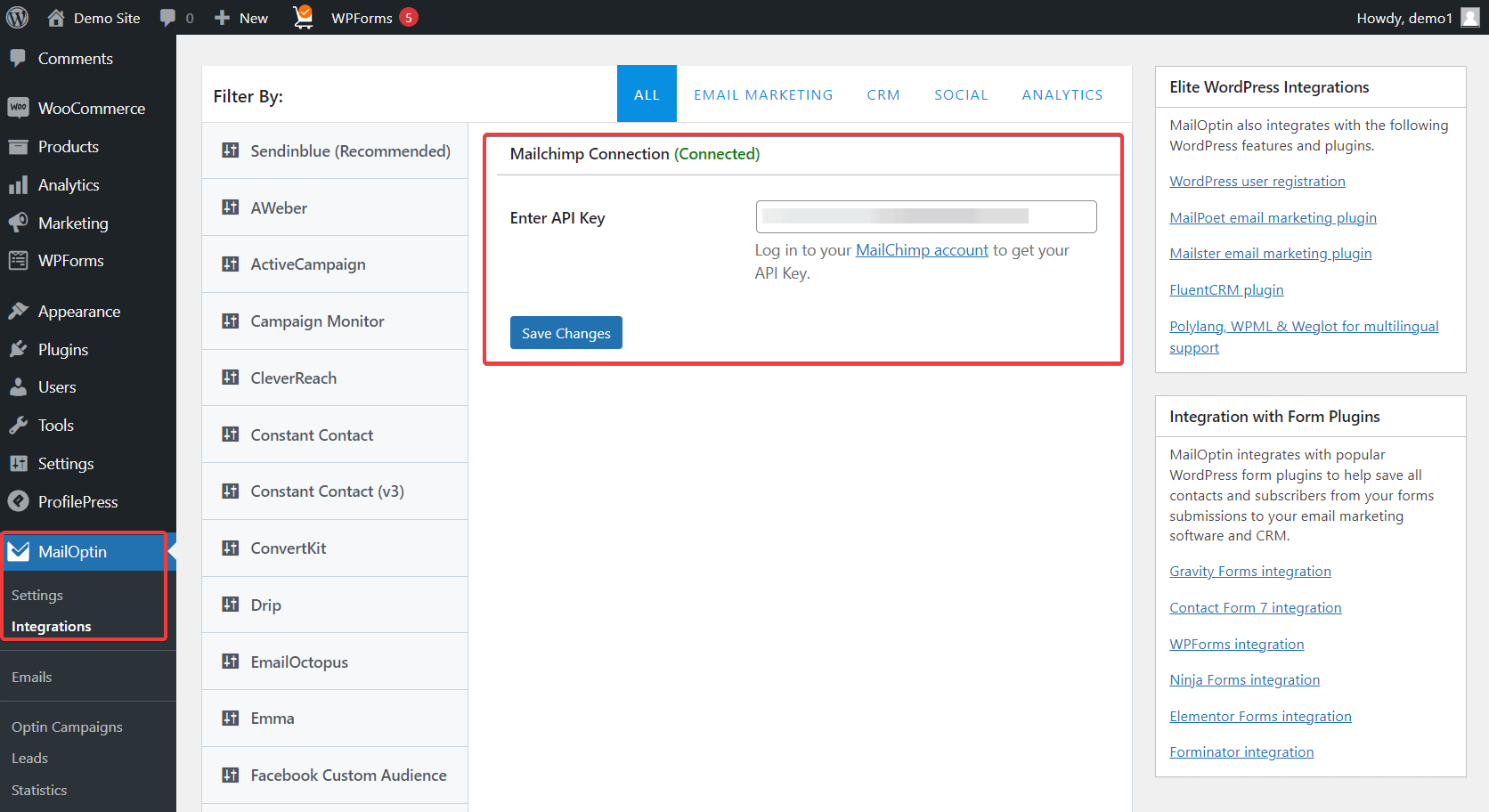1489x812 pixels.
Task: Click the WooCommerce sidebar icon
Action: pyautogui.click(x=18, y=108)
